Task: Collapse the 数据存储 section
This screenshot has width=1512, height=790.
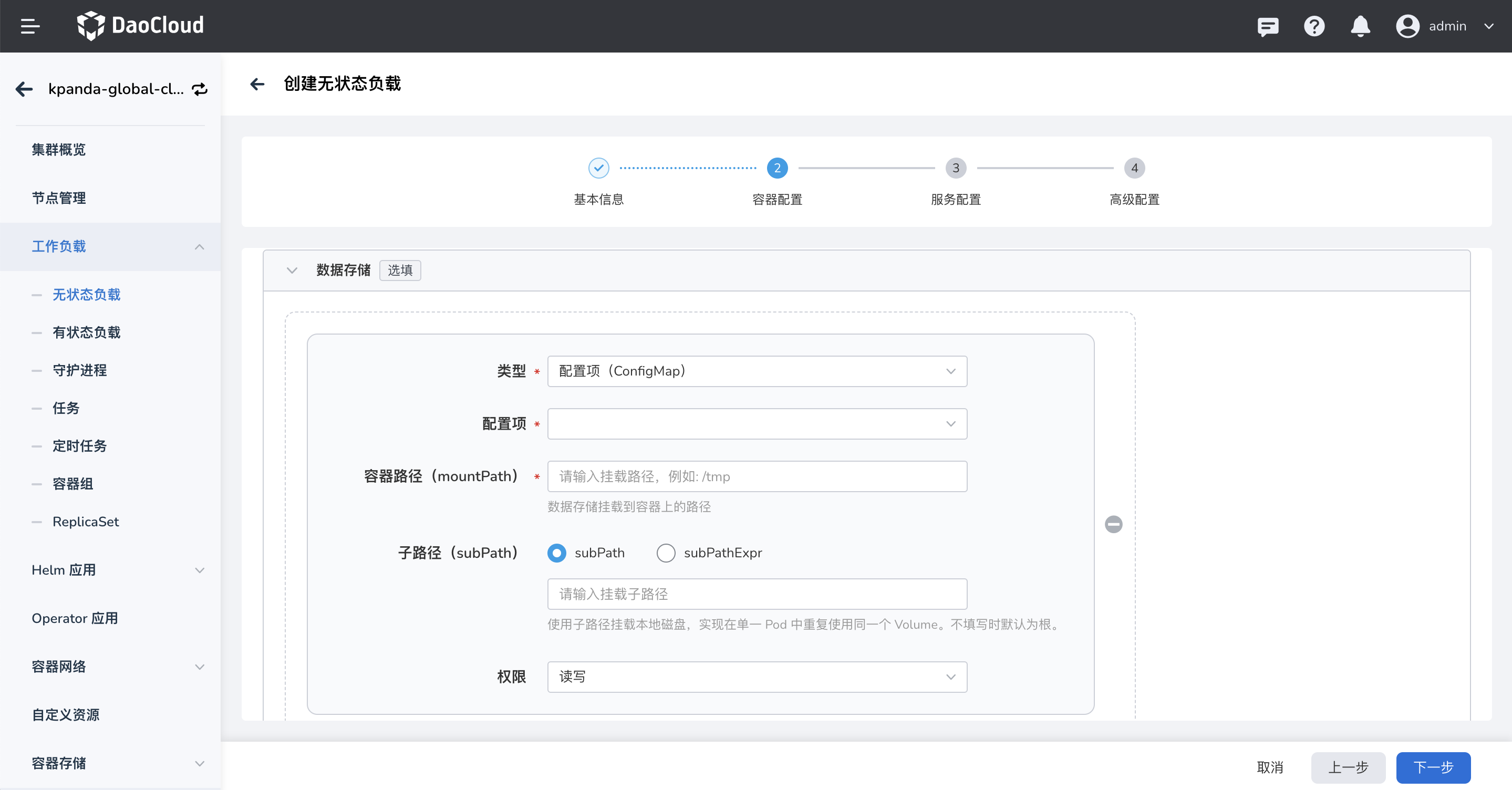Action: (292, 271)
